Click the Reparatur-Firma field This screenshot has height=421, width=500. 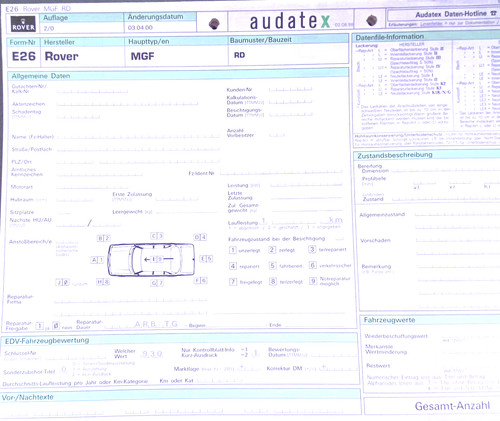coord(131,300)
